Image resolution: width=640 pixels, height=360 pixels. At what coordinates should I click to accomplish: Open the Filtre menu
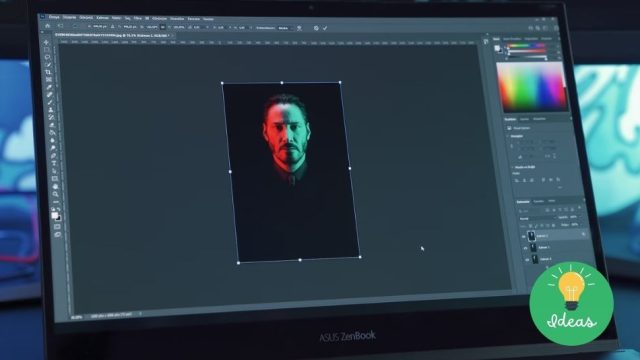click(138, 18)
